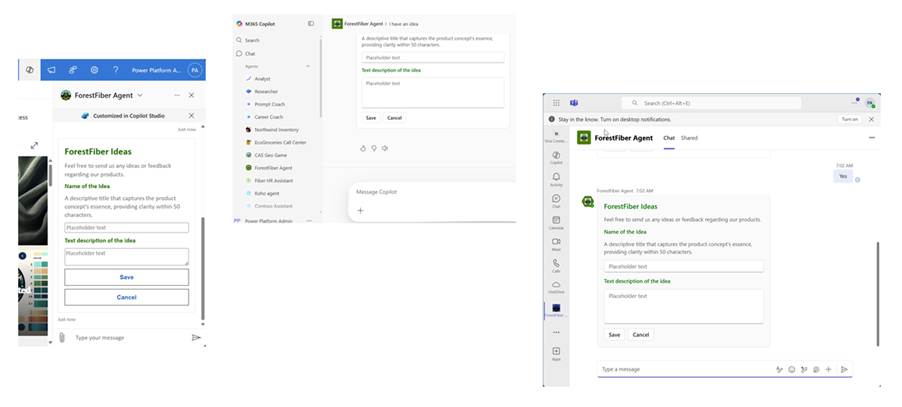Toggle the thumbs up on the Copilot response
Screen dimensions: 902x407
pyautogui.click(x=362, y=147)
